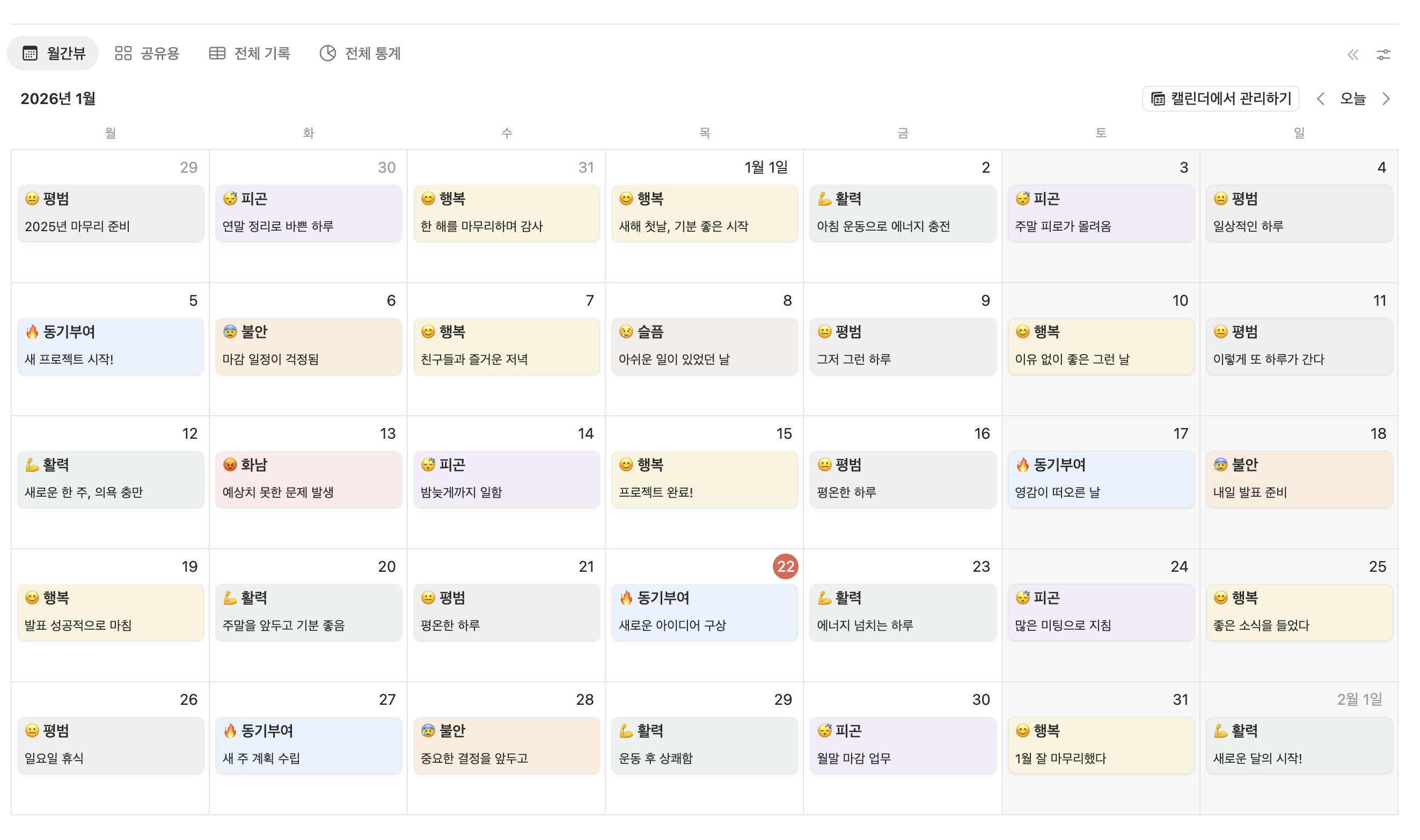Switch to the 전체 통계 tab
The height and width of the screenshot is (840, 1420).
(372, 53)
